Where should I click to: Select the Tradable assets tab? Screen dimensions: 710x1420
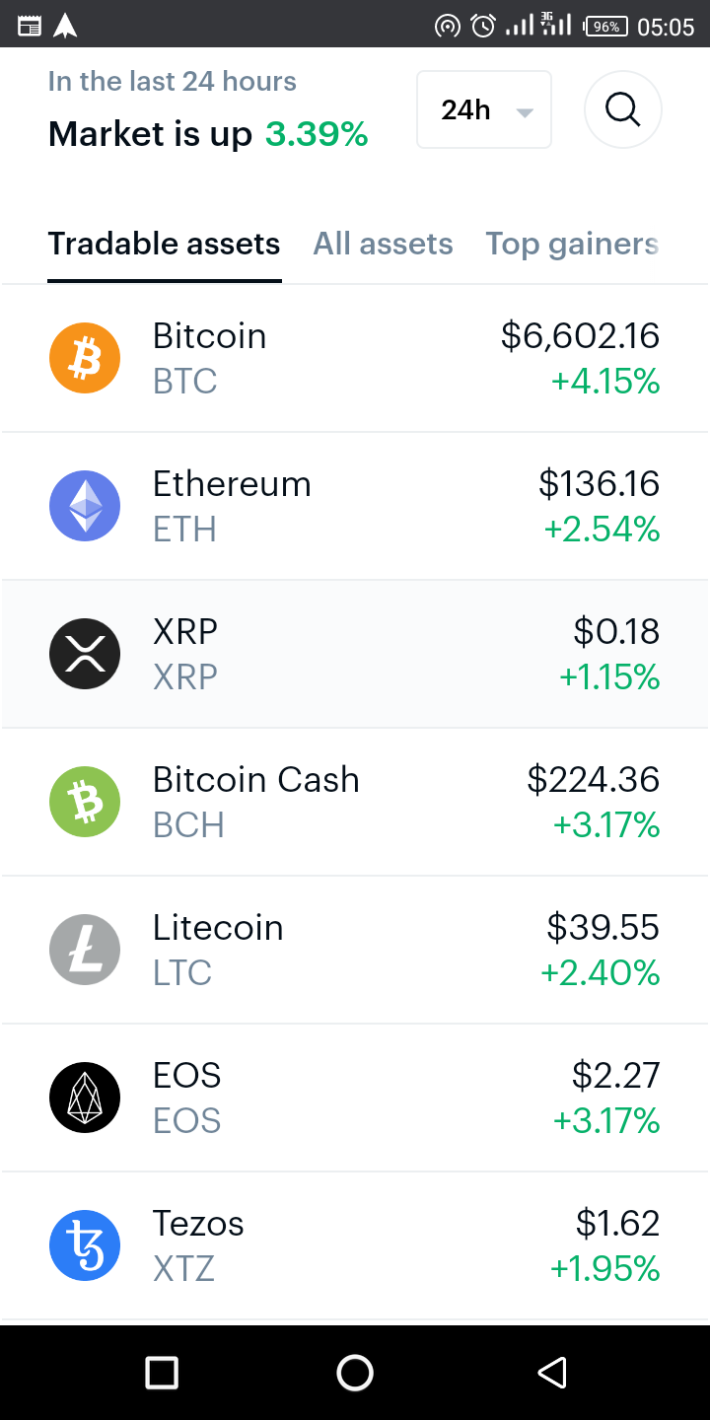tap(164, 244)
